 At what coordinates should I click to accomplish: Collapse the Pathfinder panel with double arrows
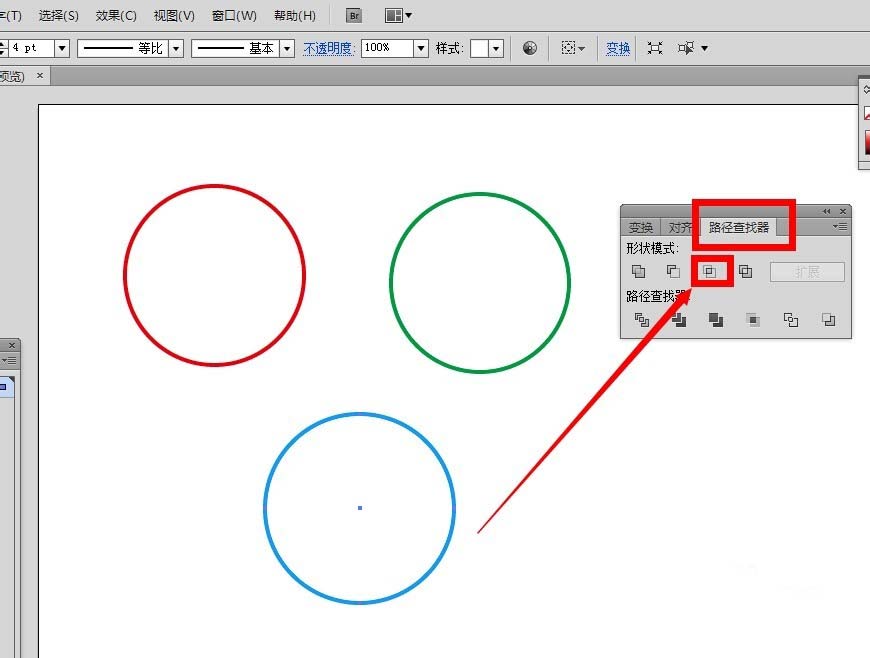click(827, 211)
